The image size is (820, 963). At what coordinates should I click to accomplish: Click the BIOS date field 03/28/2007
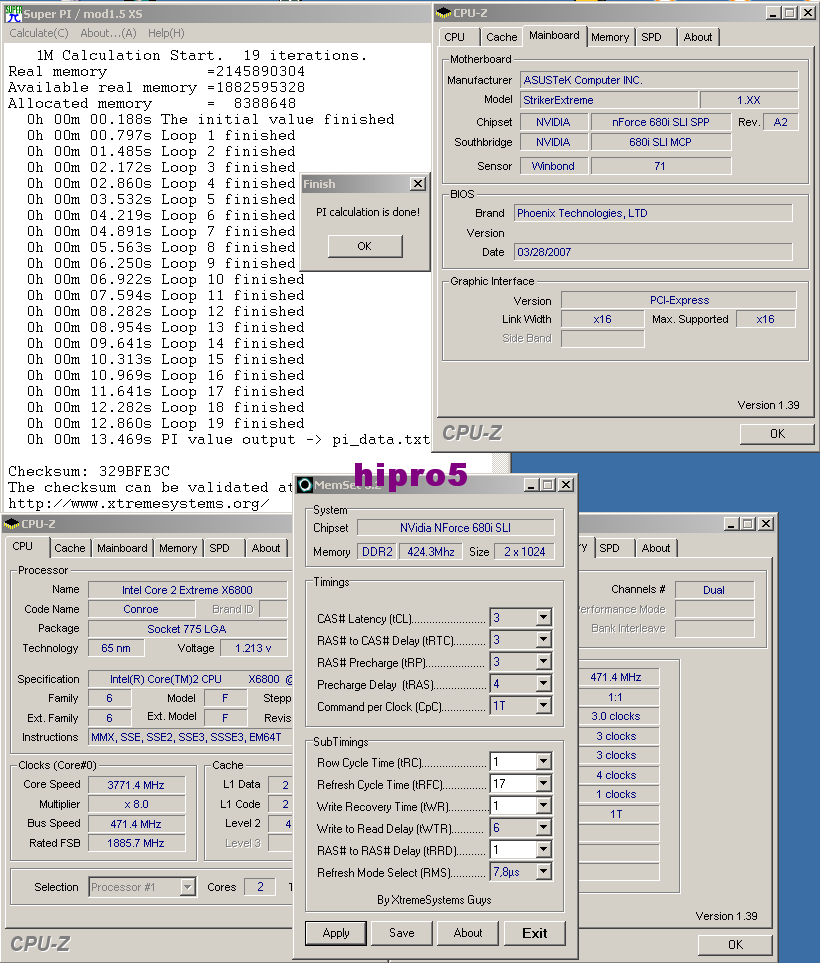tap(653, 252)
